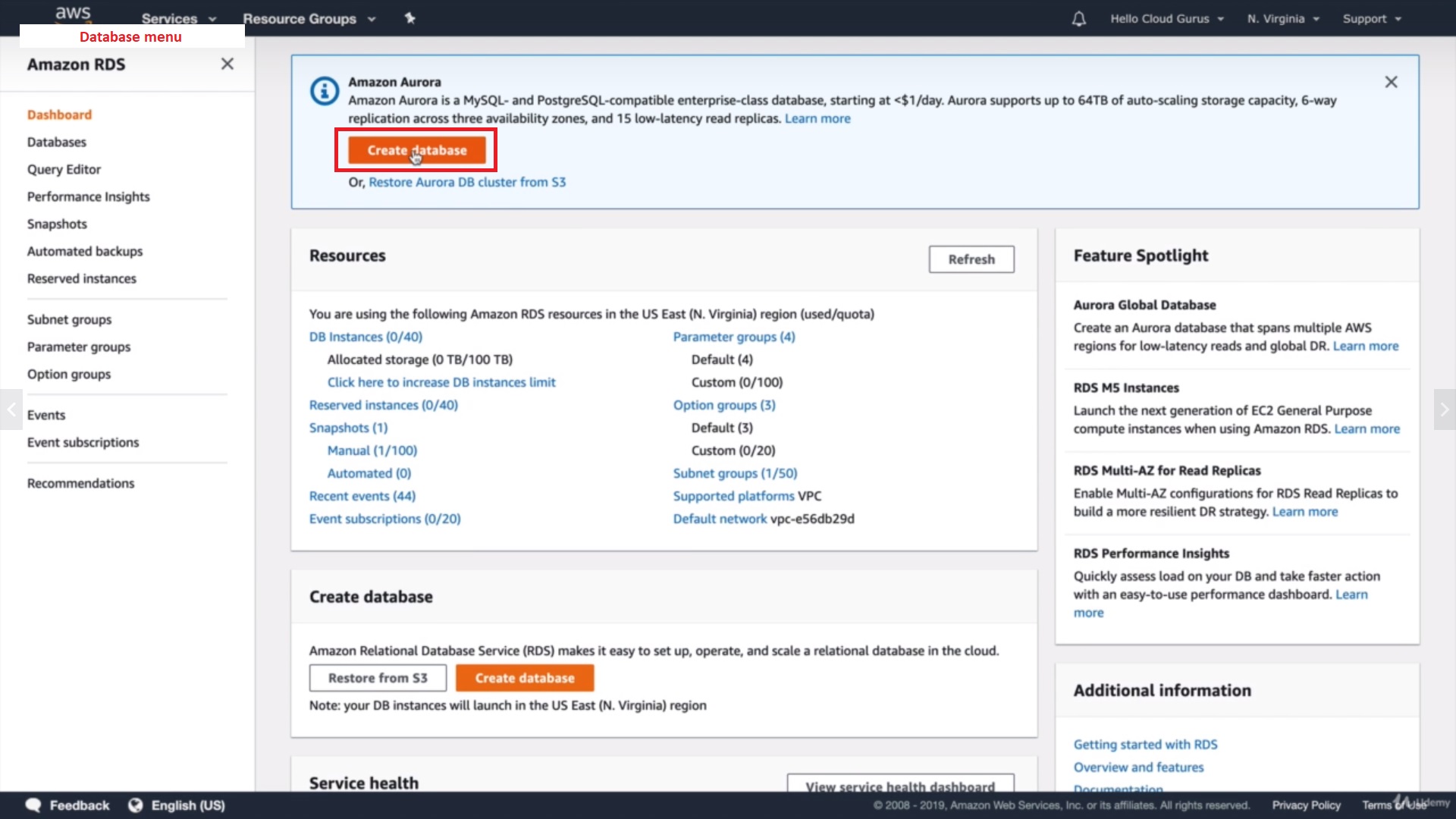
Task: Open Databases in the sidebar
Action: [x=57, y=142]
